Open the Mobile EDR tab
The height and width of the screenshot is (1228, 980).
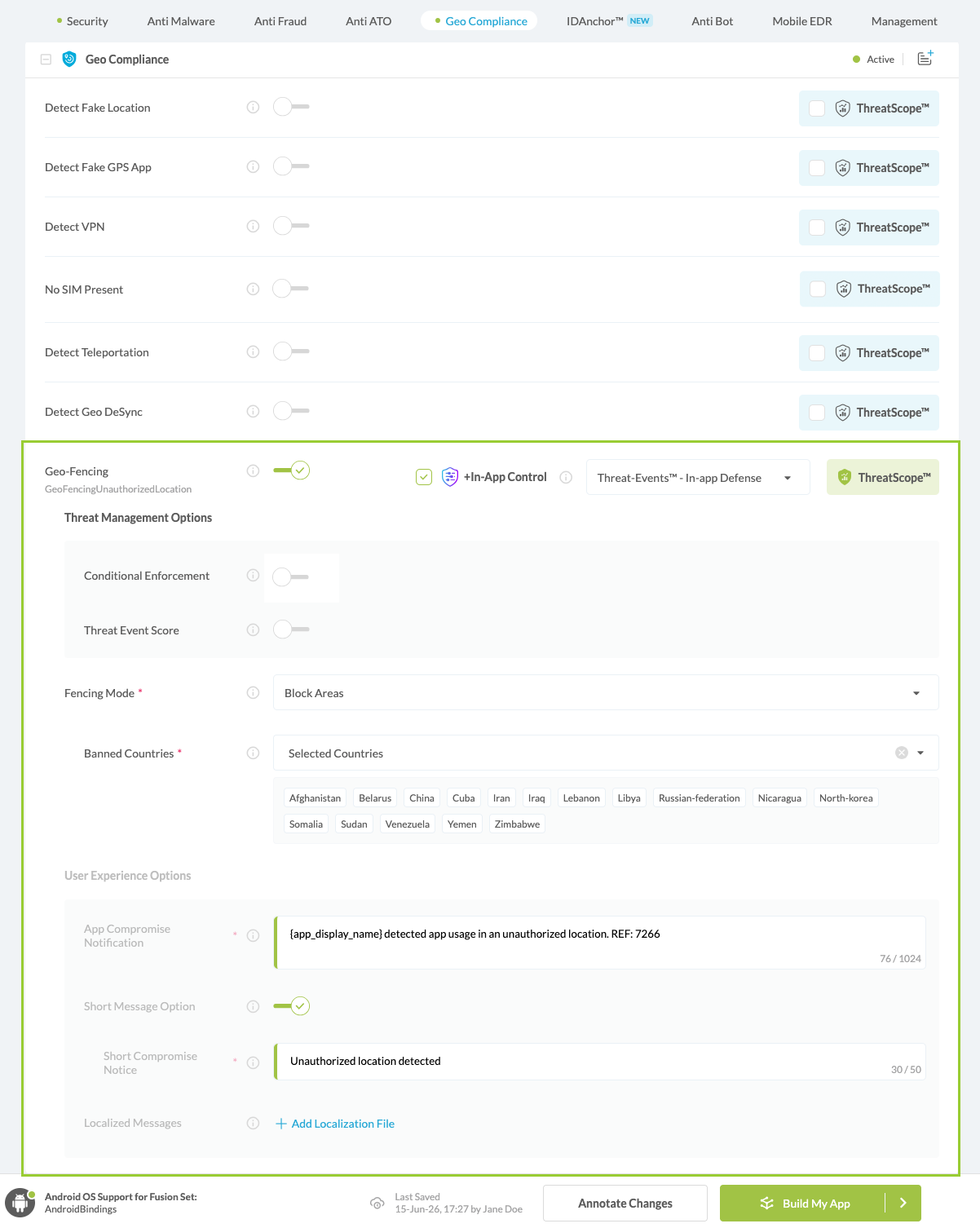coord(802,21)
